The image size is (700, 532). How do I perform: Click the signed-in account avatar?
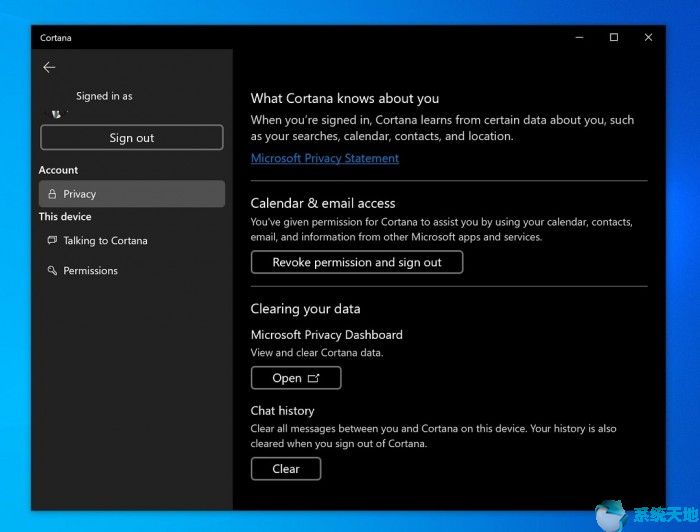click(x=56, y=114)
